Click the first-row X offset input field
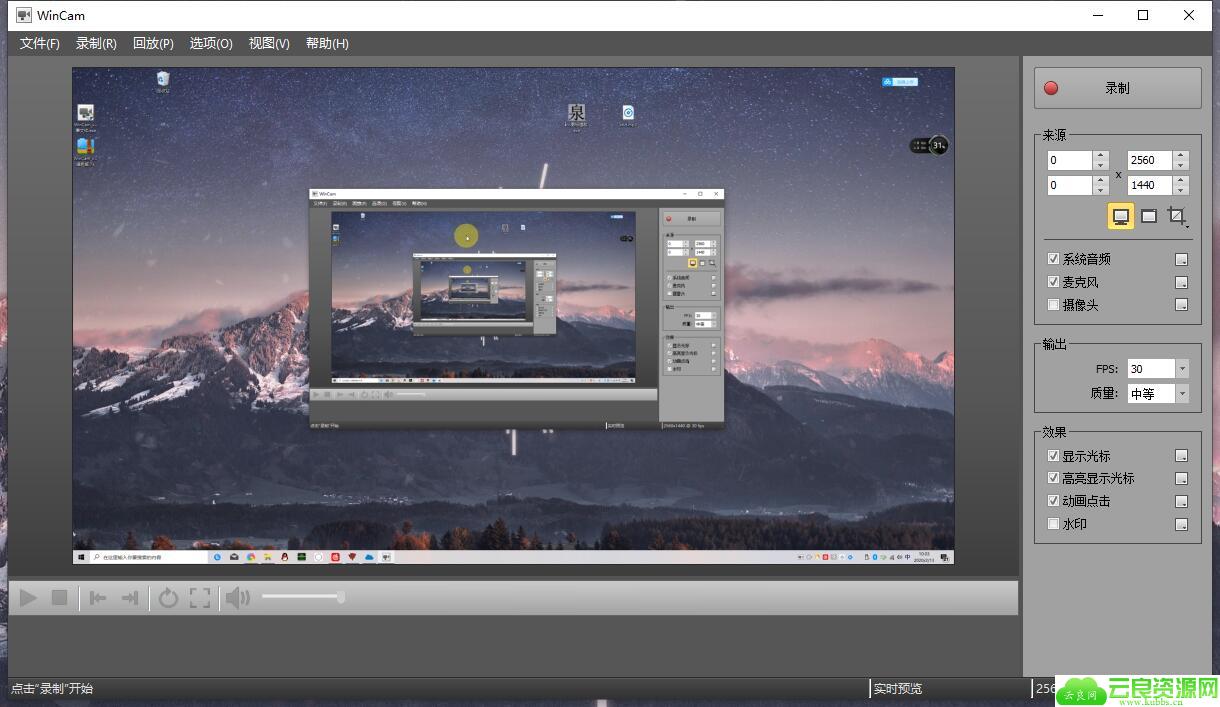 point(1070,160)
